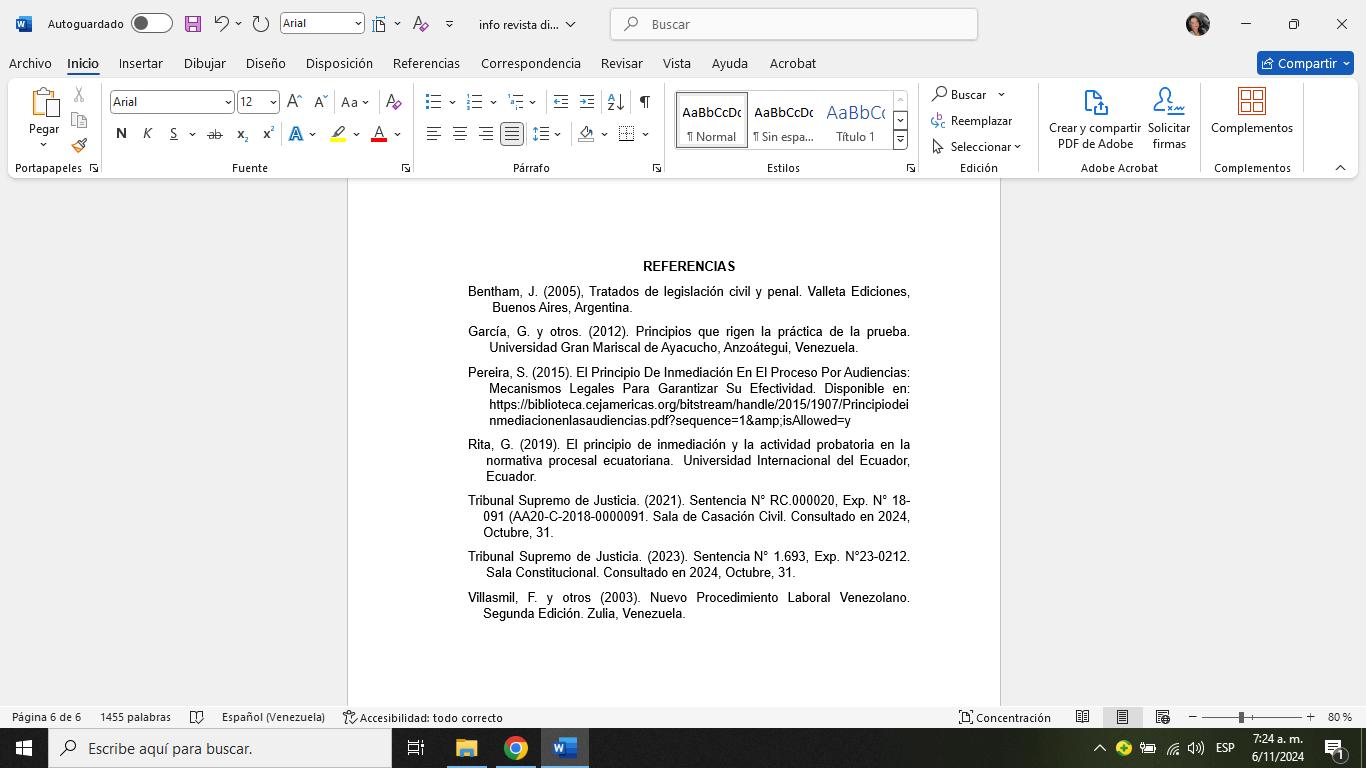Viewport: 1366px width, 768px height.
Task: Sort the selected paragraphs
Action: point(616,102)
